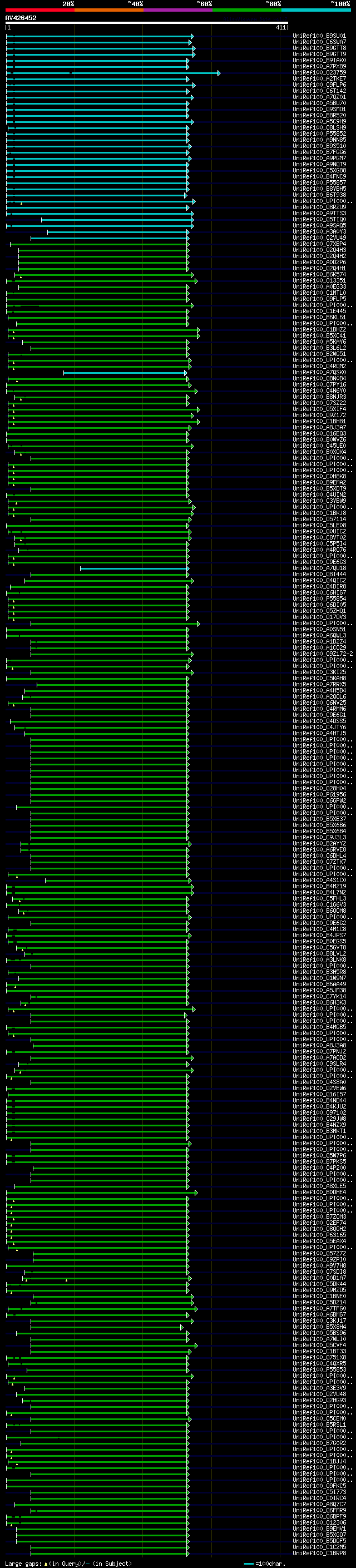Select hit UniRef100_Q4N6Y0
This screenshot has width=356, height=1568.
[319, 391]
